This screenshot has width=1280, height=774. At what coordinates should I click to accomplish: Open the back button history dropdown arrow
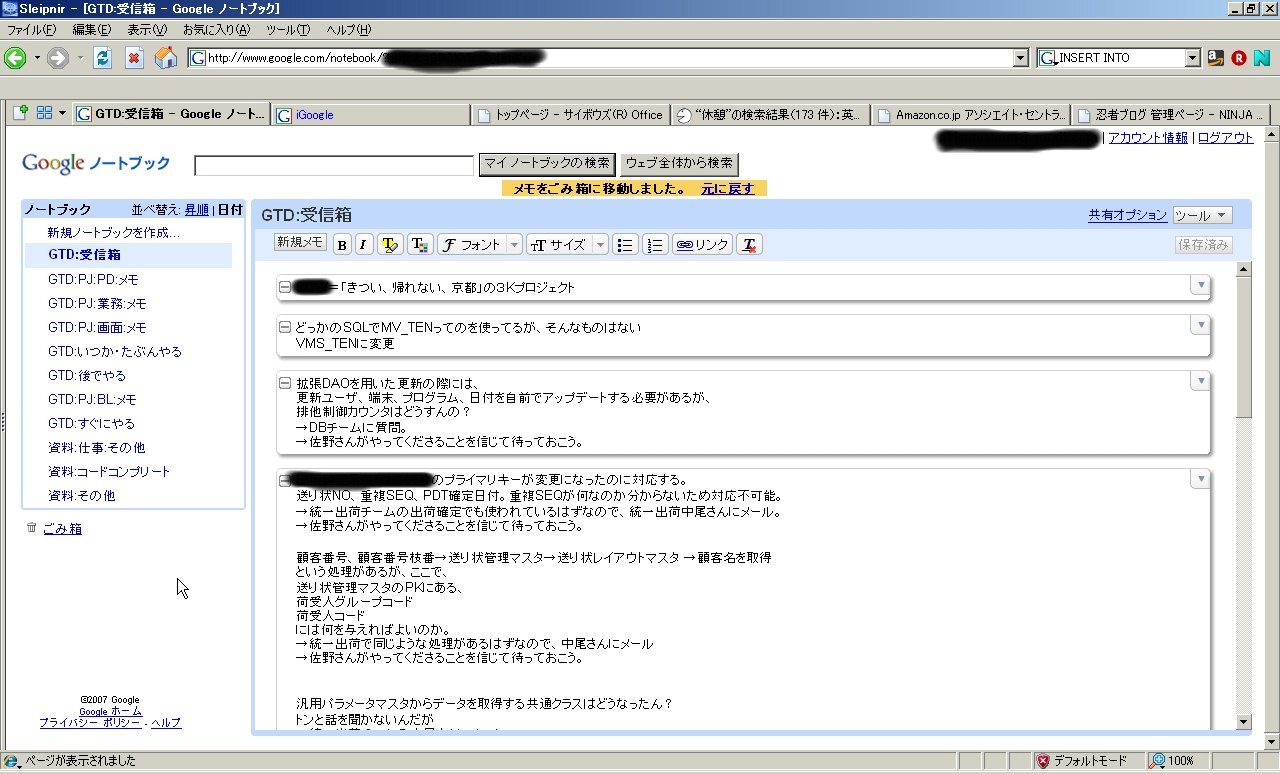37,58
